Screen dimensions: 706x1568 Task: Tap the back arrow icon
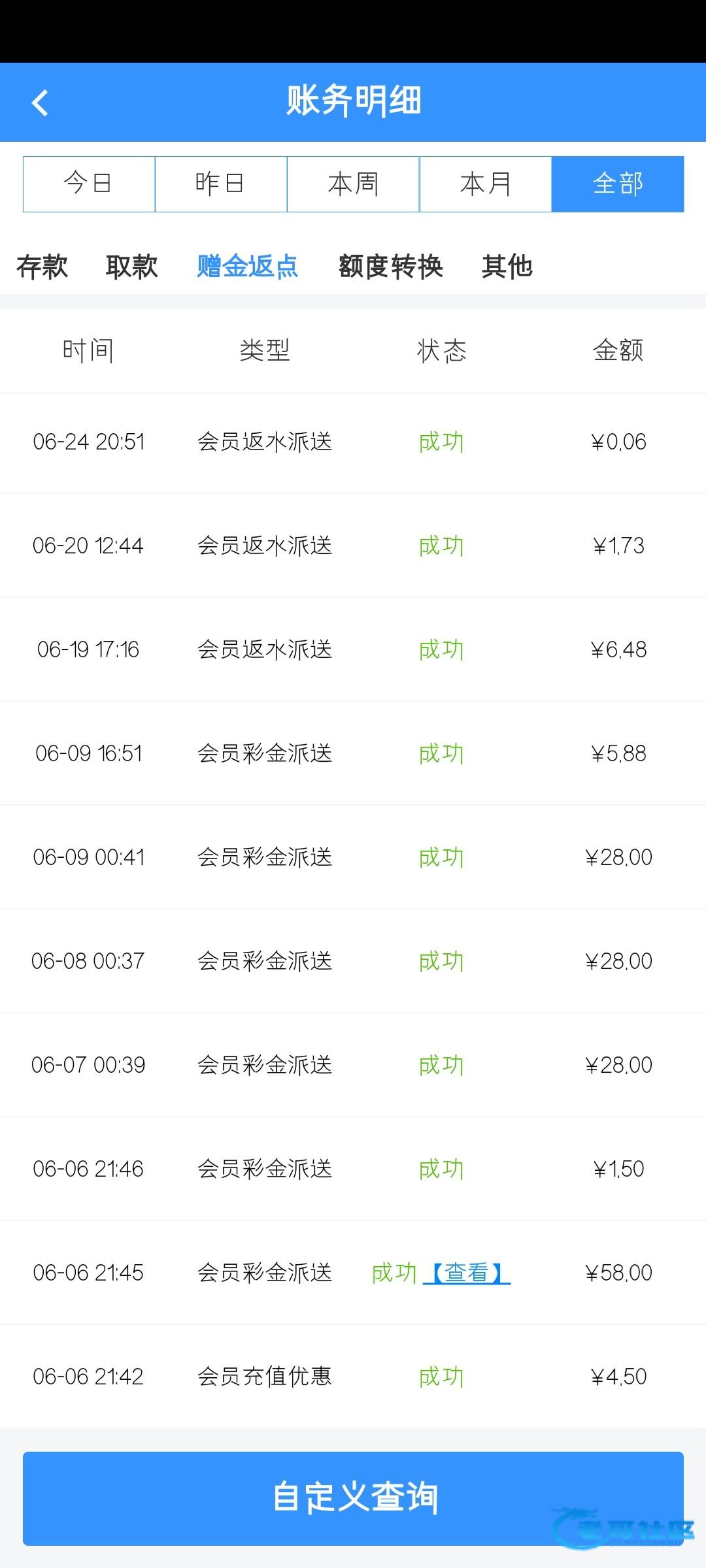(41, 103)
